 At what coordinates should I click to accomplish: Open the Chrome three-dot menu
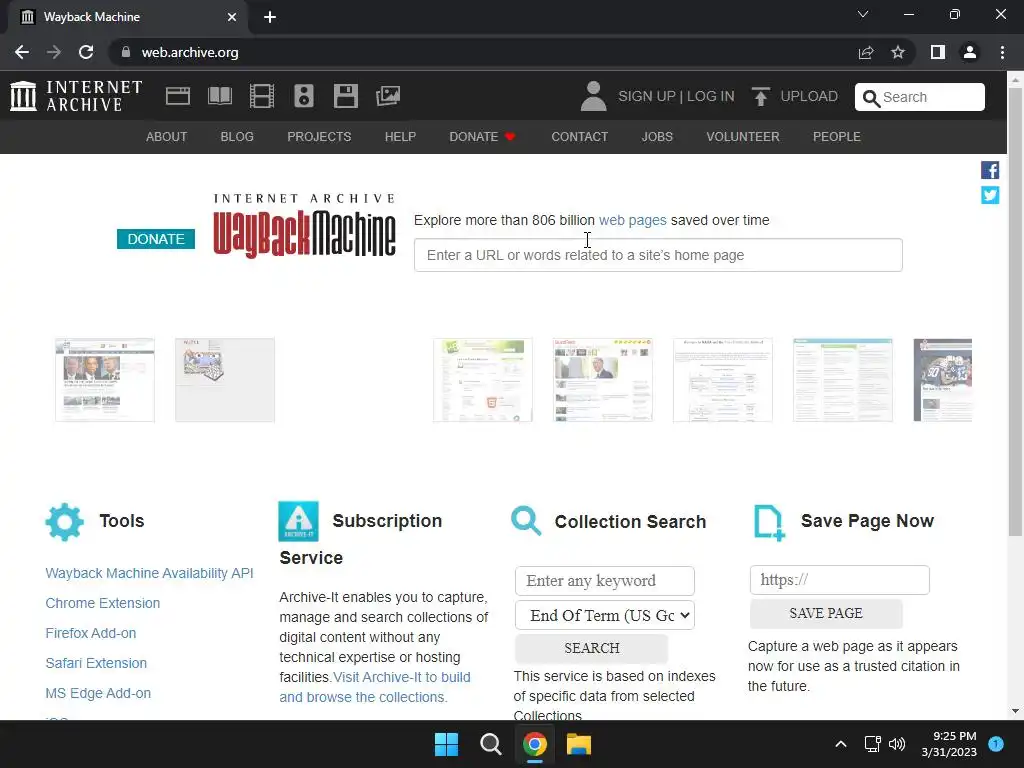pyautogui.click(x=1002, y=52)
